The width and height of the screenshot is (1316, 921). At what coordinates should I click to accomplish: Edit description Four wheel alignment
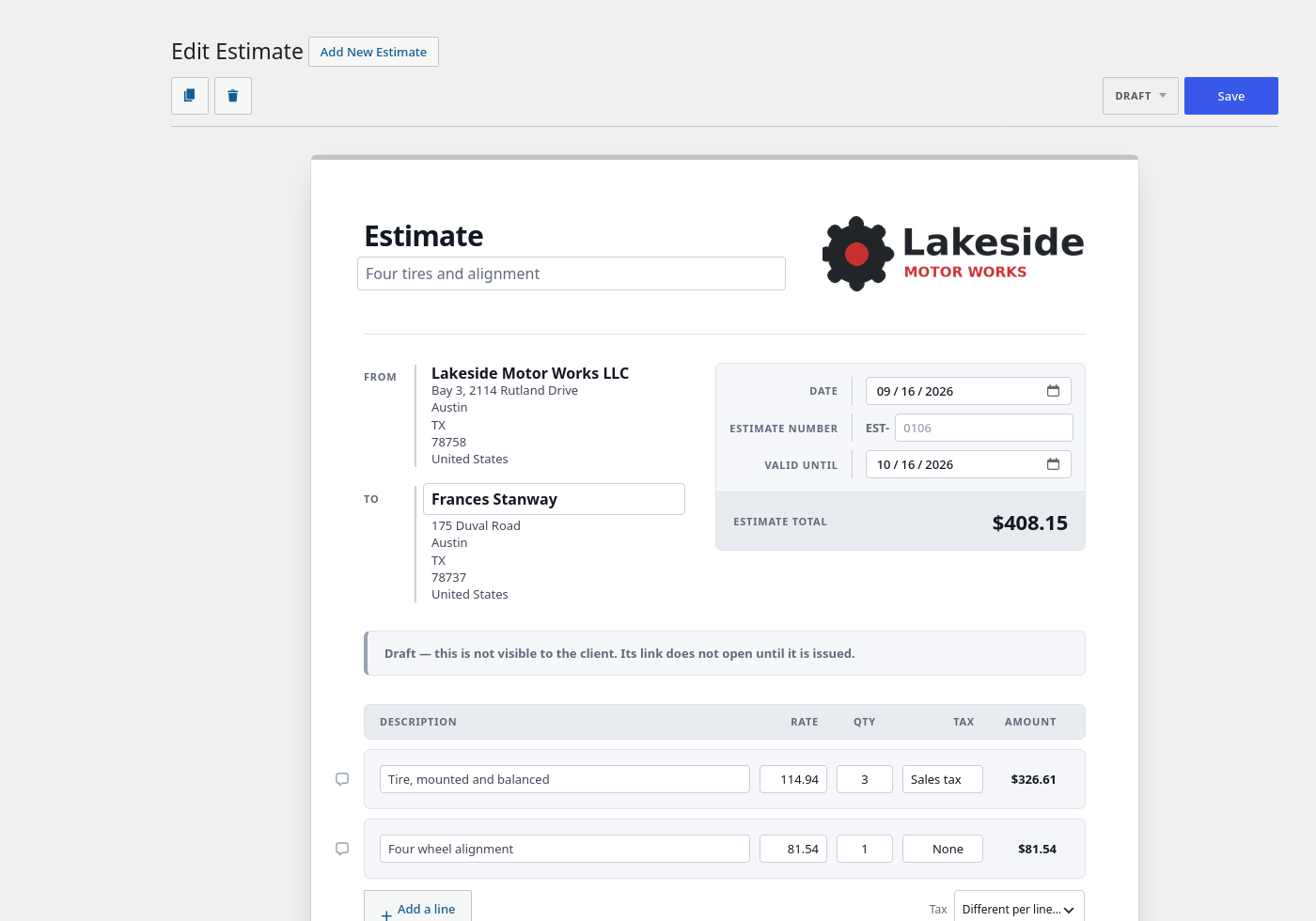[x=565, y=849]
